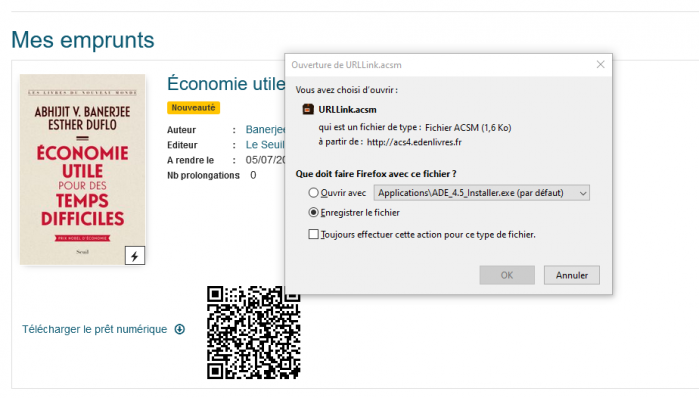
Task: Click the OK button
Action: tap(507, 275)
